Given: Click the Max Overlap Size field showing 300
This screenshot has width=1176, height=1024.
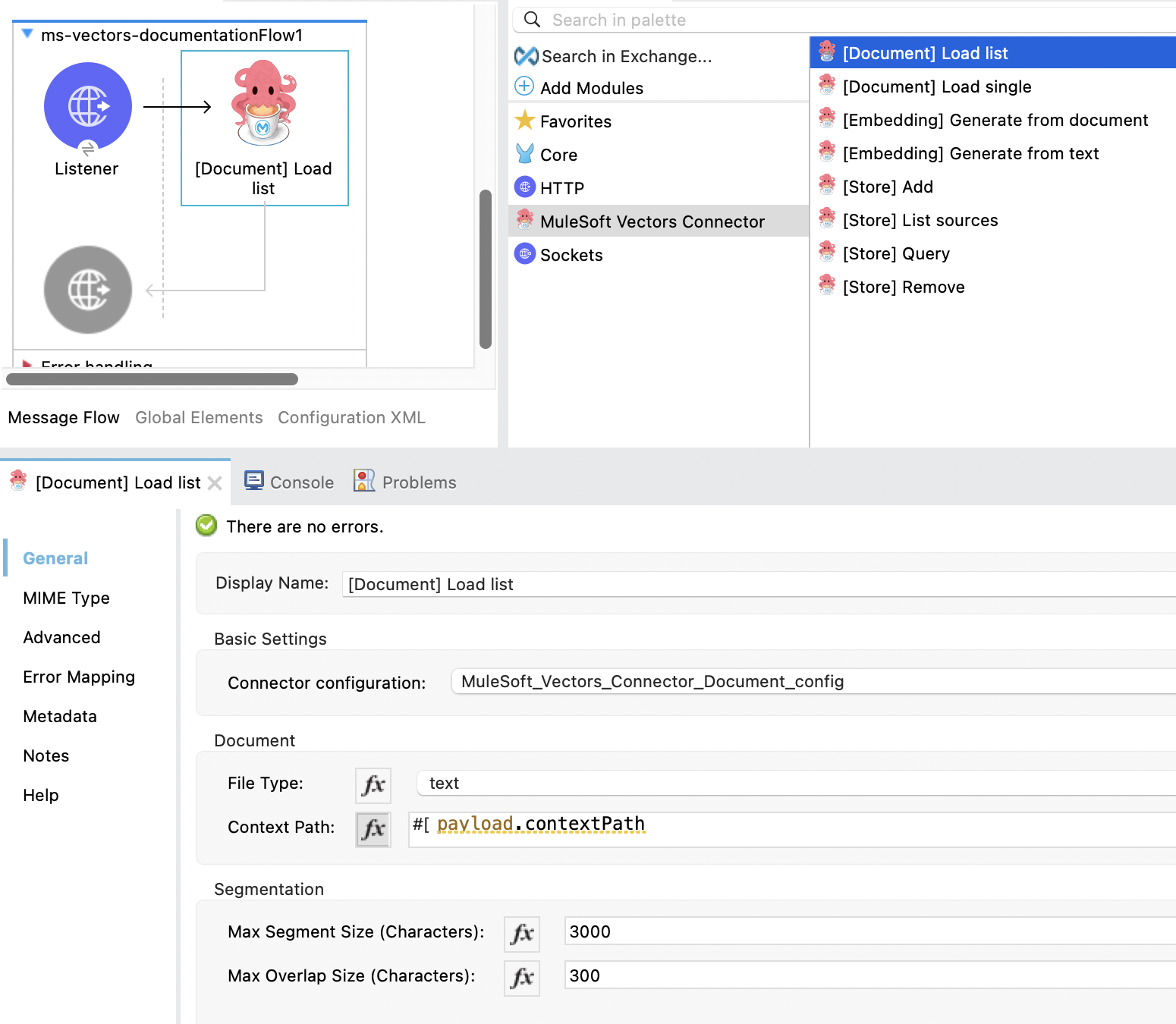Looking at the screenshot, I should tap(870, 975).
